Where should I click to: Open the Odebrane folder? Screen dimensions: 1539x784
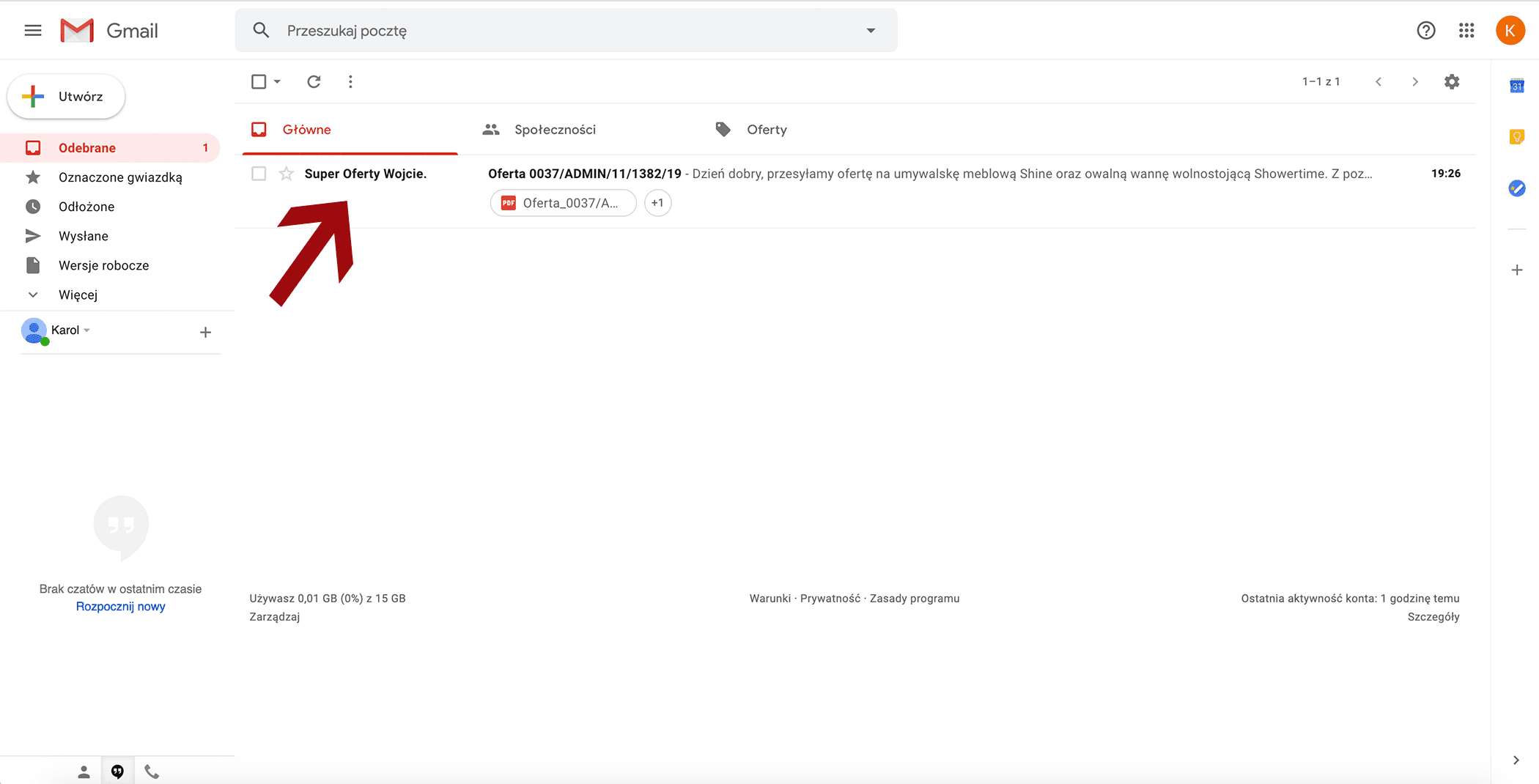[110, 148]
